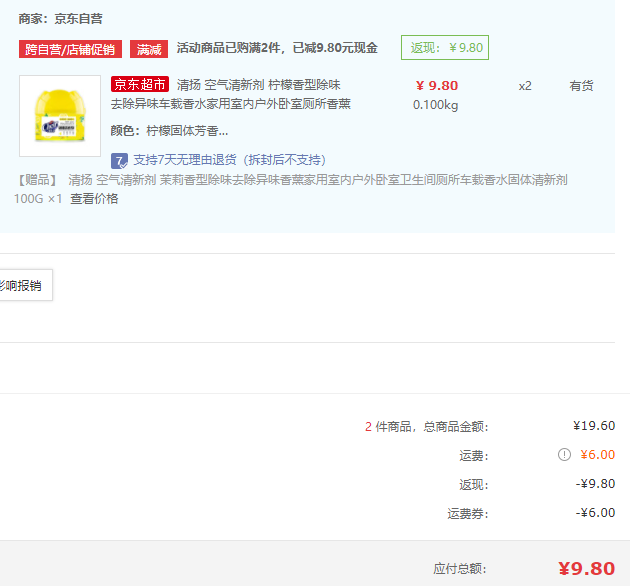Click the total goods amount ¥19.60
This screenshot has height=586, width=630.
click(594, 426)
